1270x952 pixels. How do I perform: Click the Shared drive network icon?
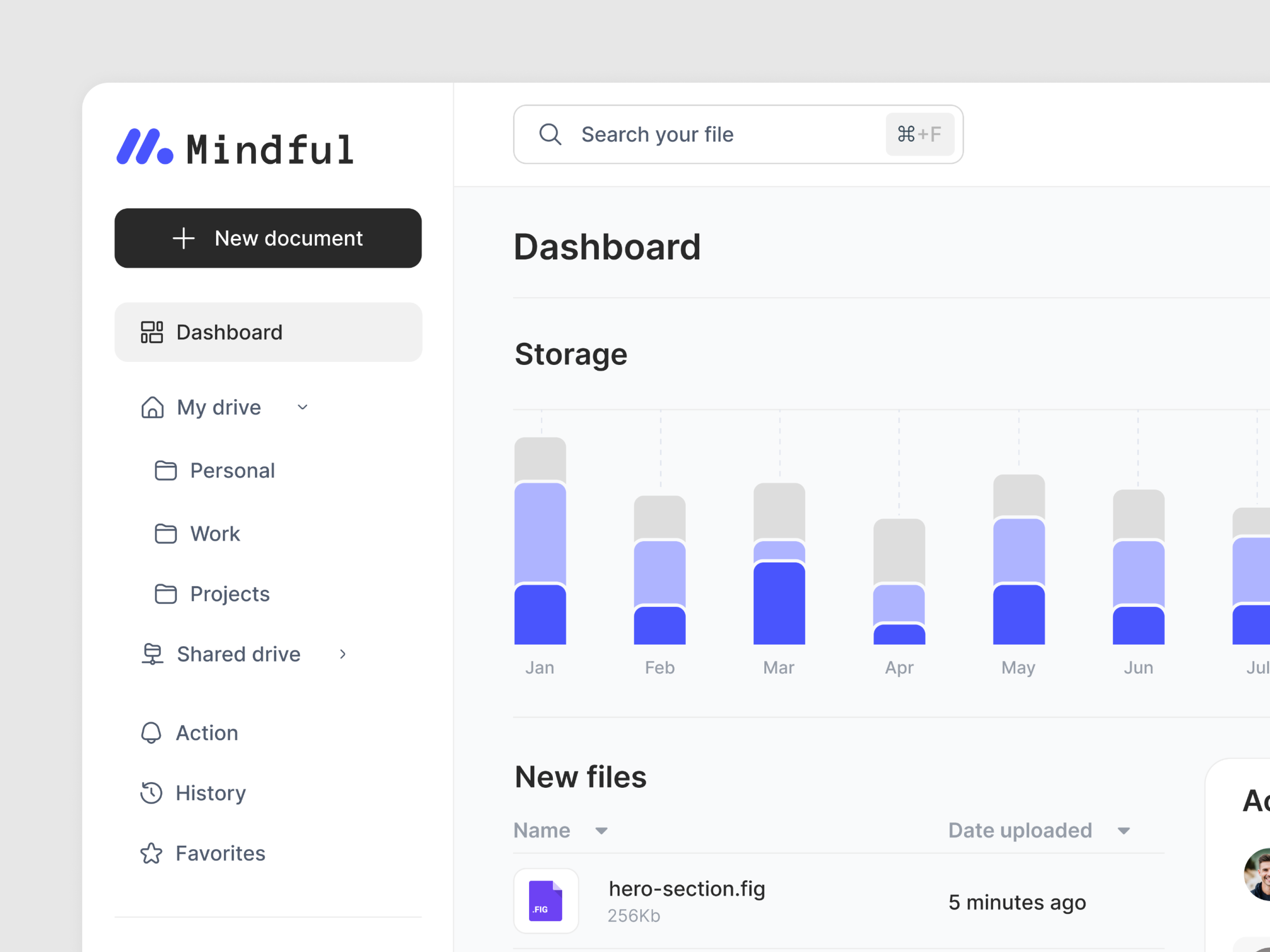[x=152, y=654]
